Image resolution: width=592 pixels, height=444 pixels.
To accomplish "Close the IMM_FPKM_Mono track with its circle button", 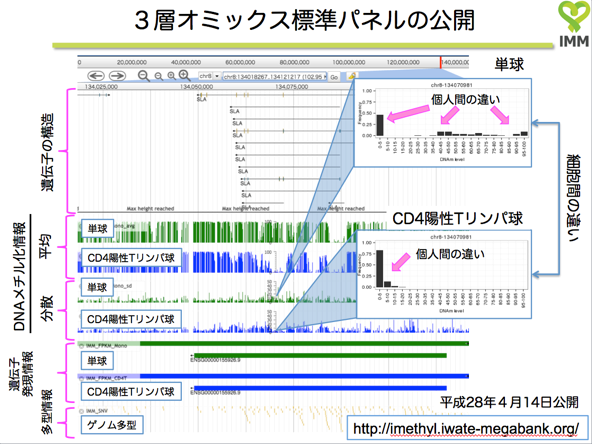I will pyautogui.click(x=81, y=345).
